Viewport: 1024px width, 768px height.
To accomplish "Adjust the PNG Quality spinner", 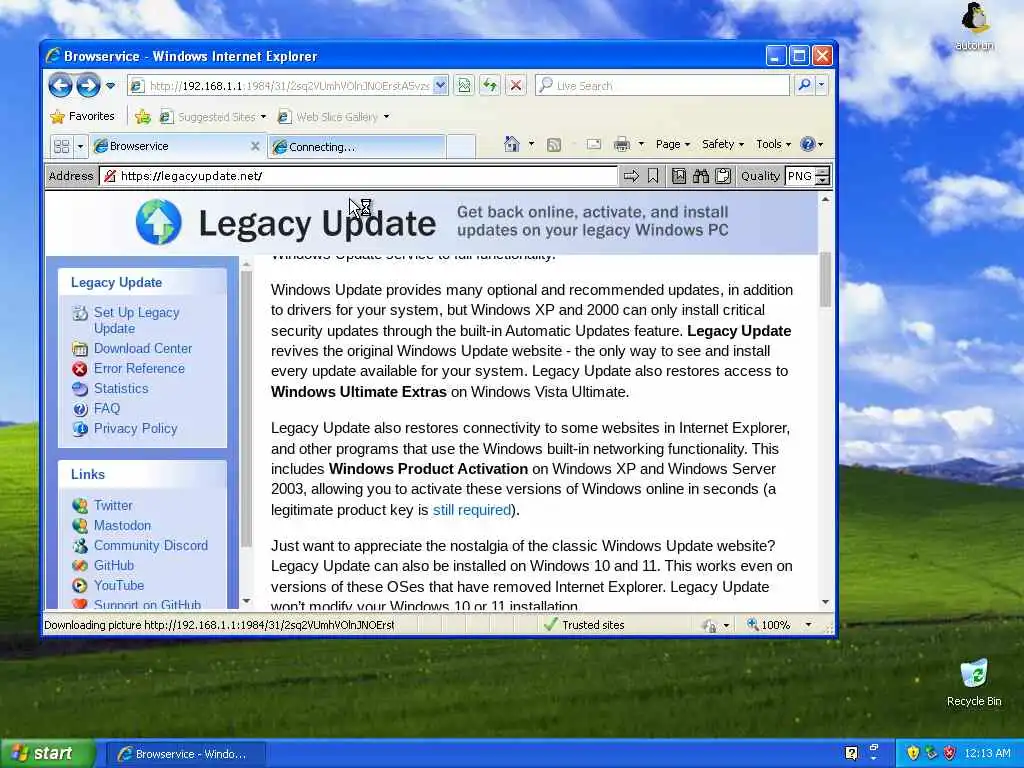I will (x=824, y=176).
